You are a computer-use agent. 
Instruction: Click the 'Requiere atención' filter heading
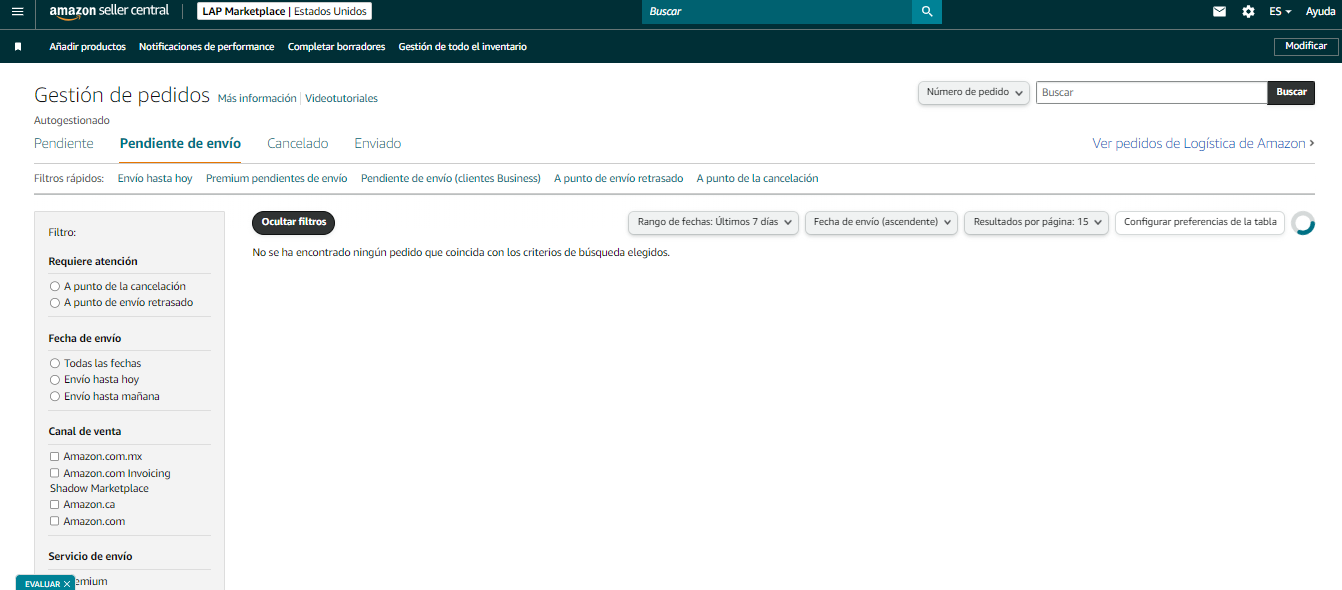(93, 262)
